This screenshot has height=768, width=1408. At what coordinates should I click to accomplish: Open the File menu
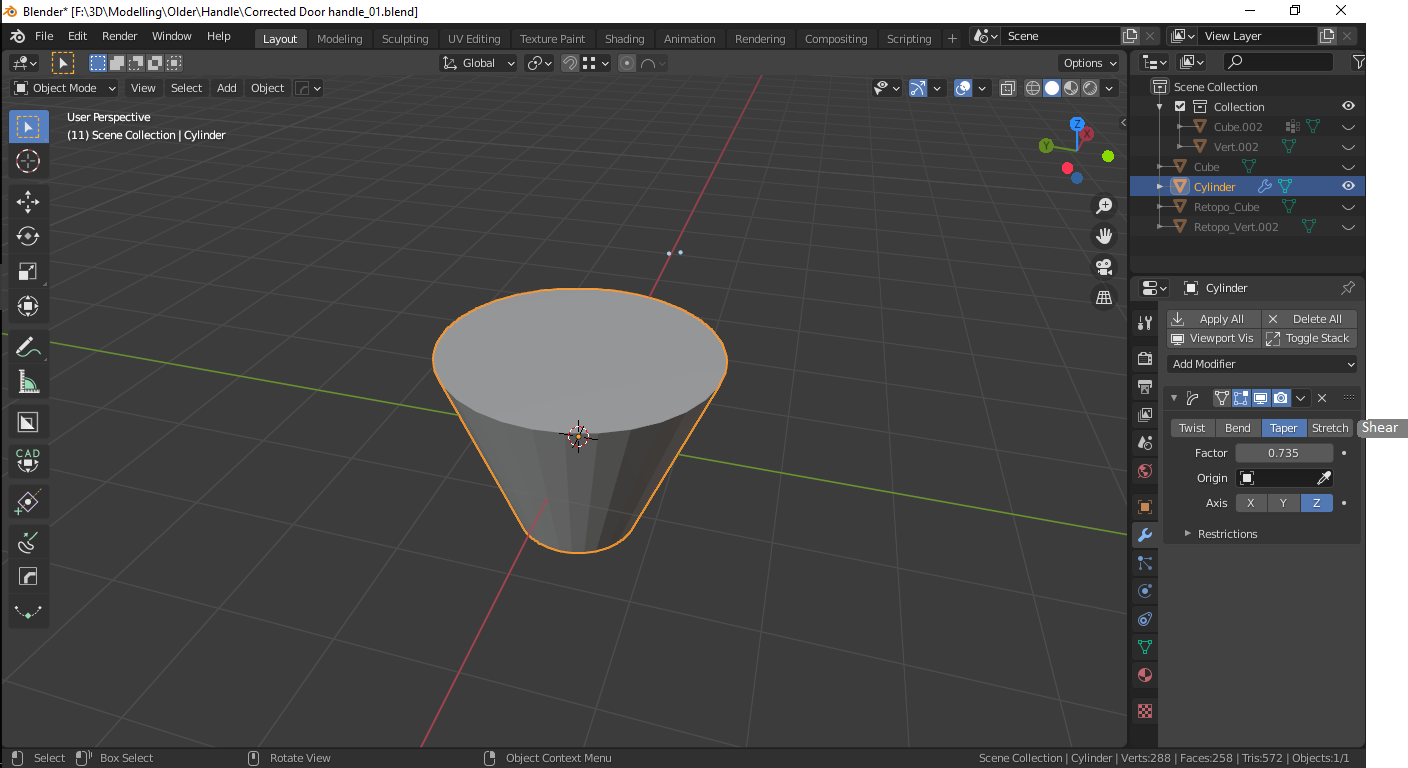click(44, 36)
